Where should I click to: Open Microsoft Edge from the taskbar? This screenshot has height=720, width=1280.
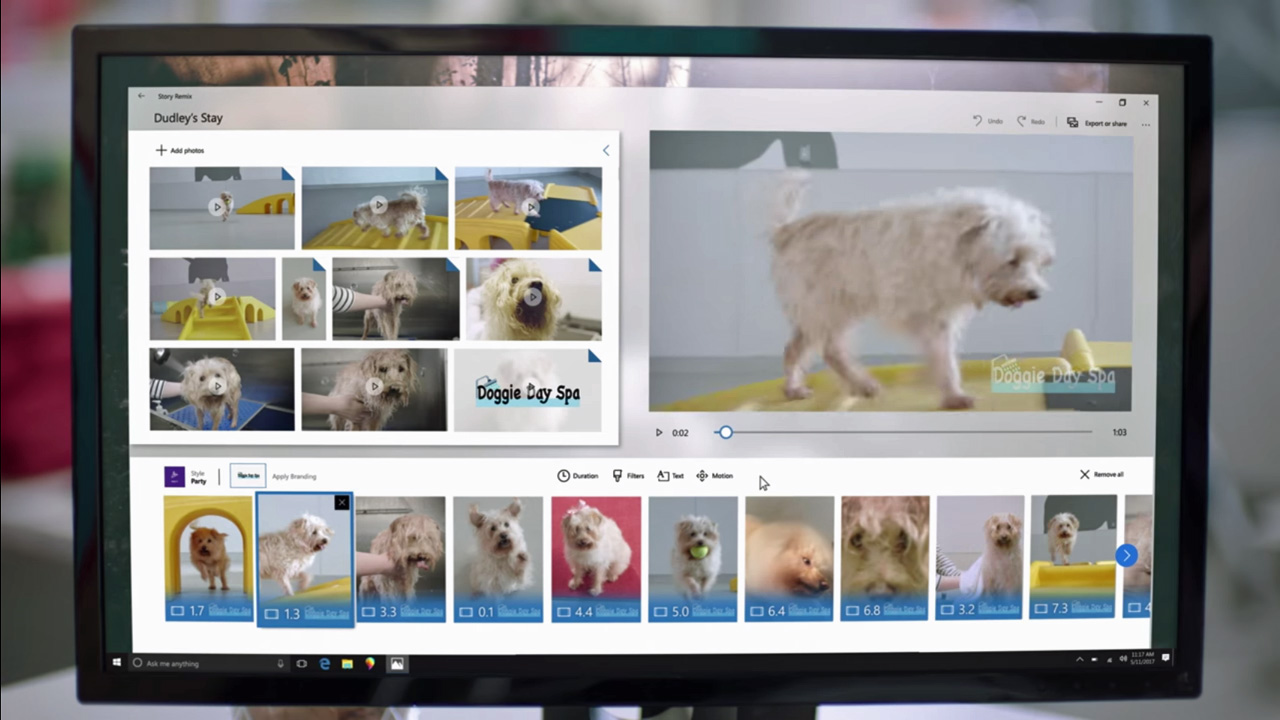point(324,663)
